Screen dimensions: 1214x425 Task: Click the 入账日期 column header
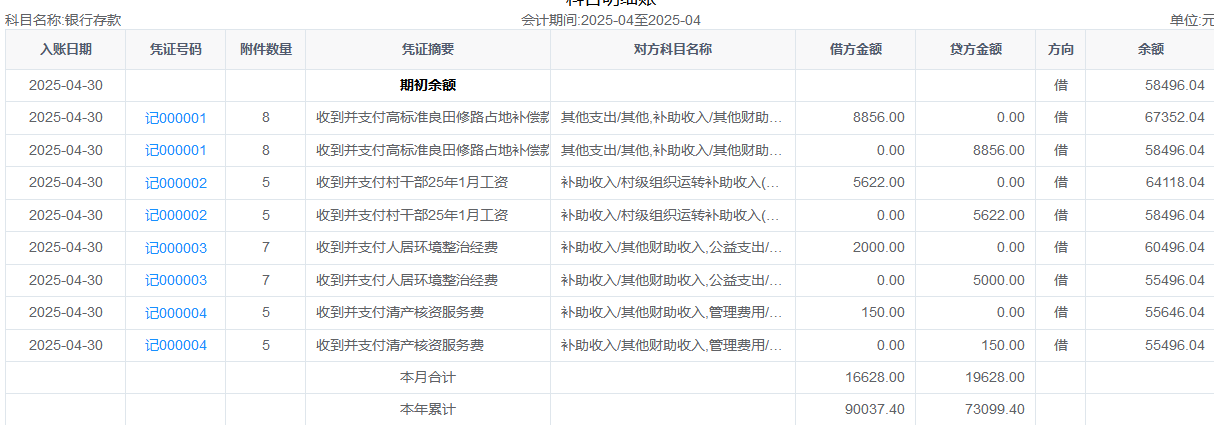tap(66, 49)
